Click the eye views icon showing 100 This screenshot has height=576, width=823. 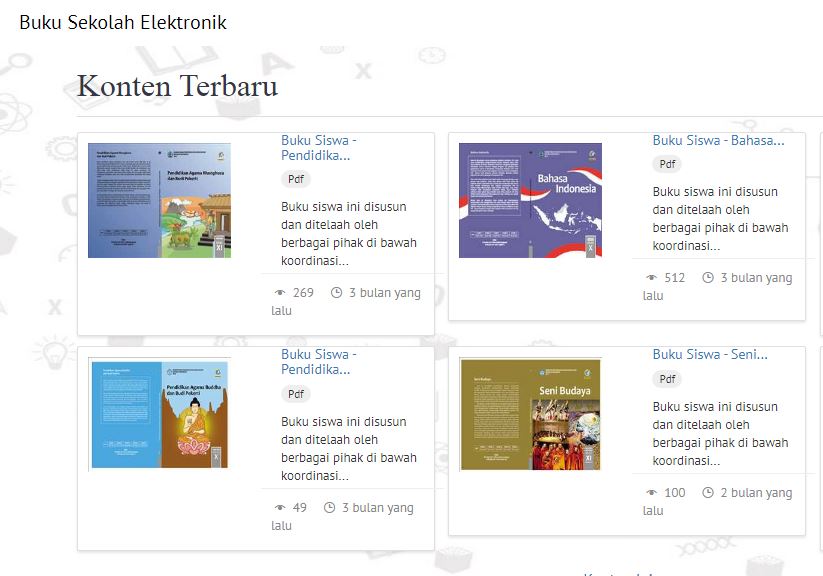(652, 493)
